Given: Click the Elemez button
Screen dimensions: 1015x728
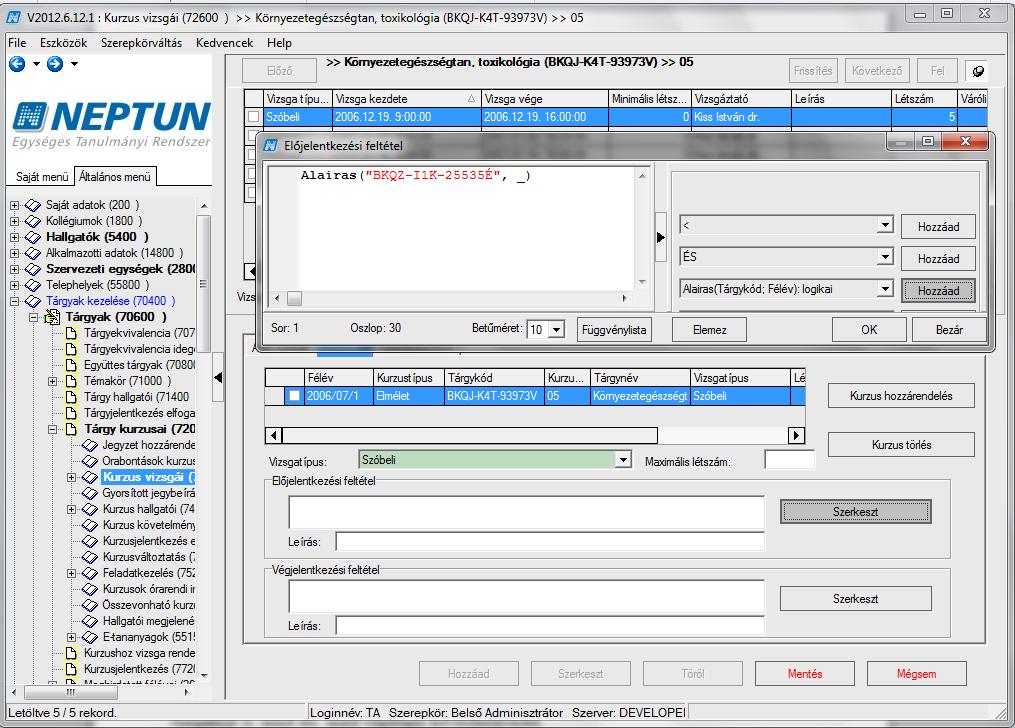Looking at the screenshot, I should click(709, 330).
